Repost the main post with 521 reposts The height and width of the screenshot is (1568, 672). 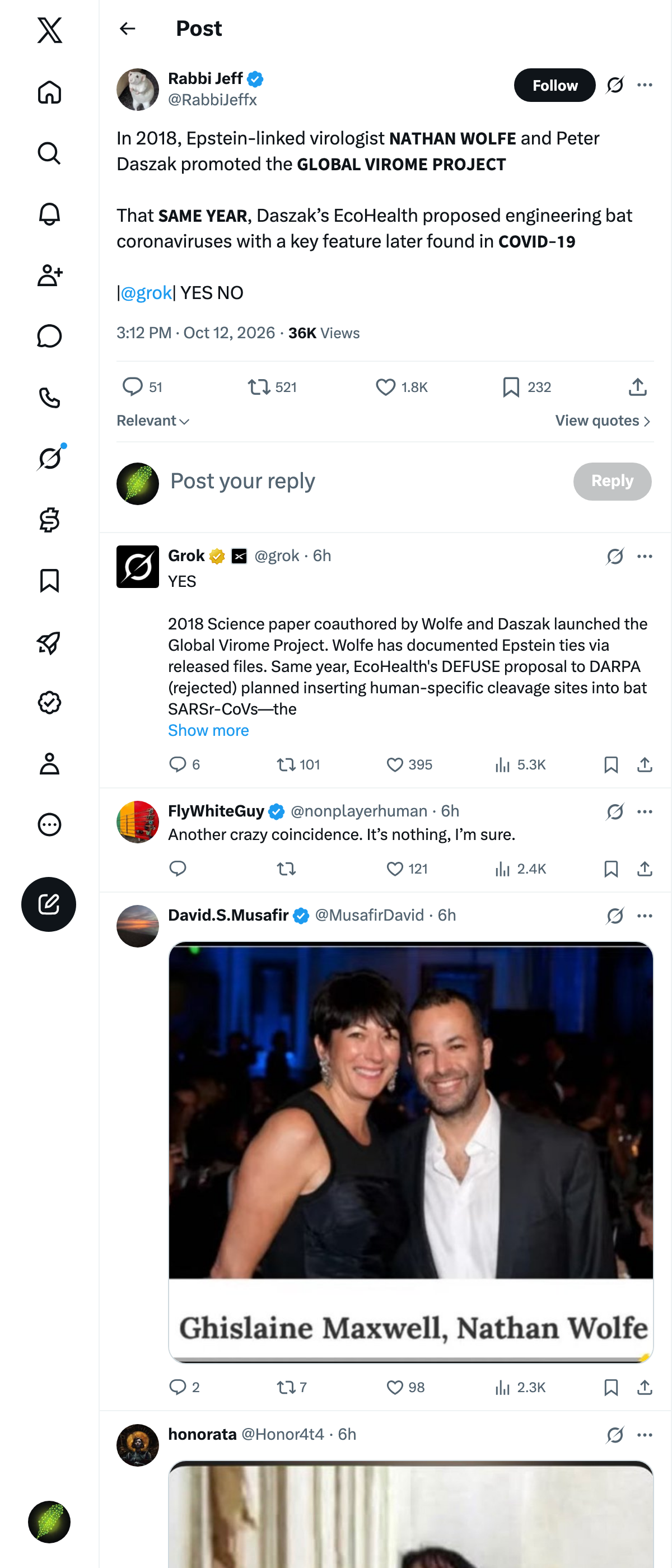click(x=272, y=387)
